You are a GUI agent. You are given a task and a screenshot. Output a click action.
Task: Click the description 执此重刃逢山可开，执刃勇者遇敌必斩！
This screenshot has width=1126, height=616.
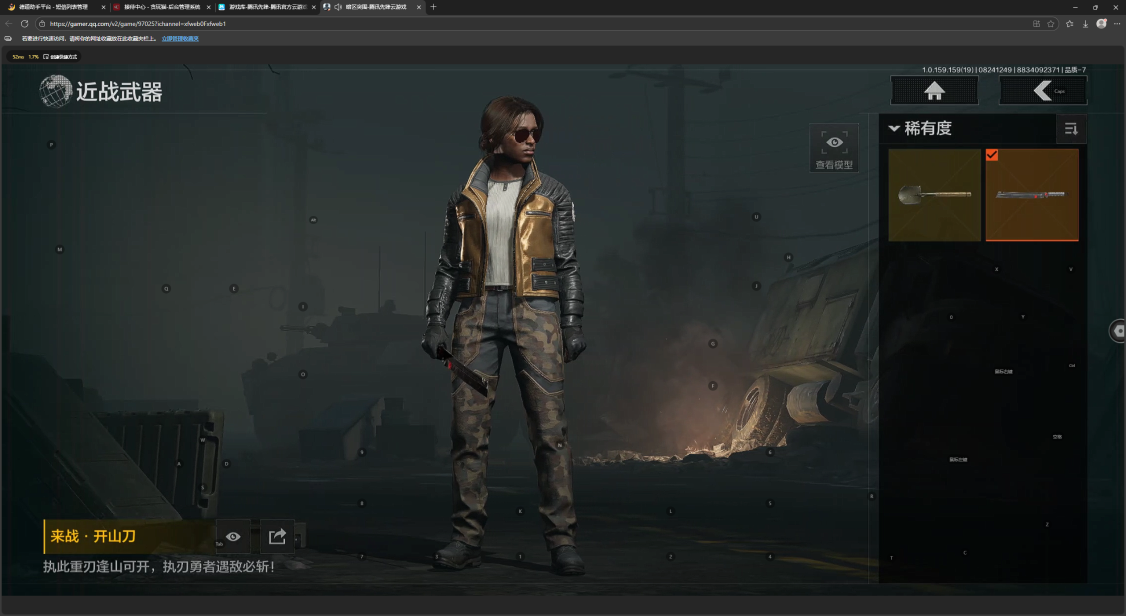(159, 566)
